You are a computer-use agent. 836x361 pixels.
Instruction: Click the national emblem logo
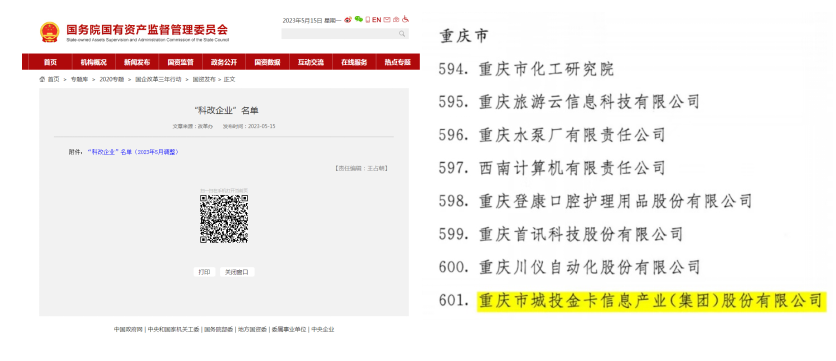pos(50,33)
